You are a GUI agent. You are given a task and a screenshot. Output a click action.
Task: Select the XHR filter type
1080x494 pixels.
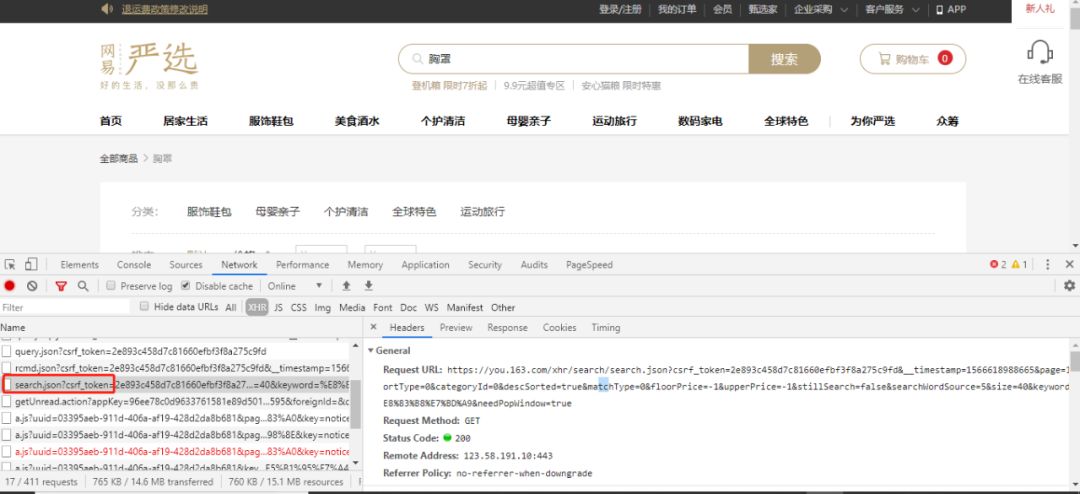click(x=257, y=307)
